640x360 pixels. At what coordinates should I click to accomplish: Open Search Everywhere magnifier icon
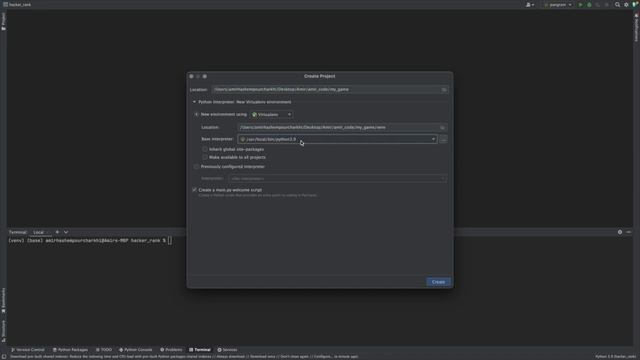coord(617,5)
